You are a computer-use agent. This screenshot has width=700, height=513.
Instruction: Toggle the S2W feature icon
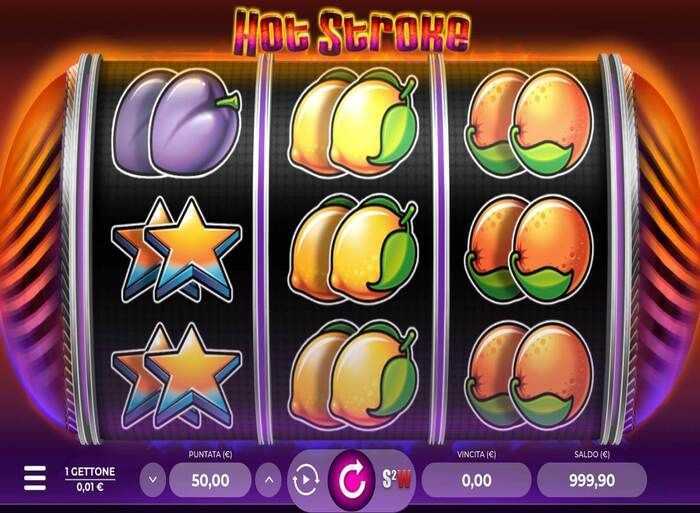(x=396, y=479)
